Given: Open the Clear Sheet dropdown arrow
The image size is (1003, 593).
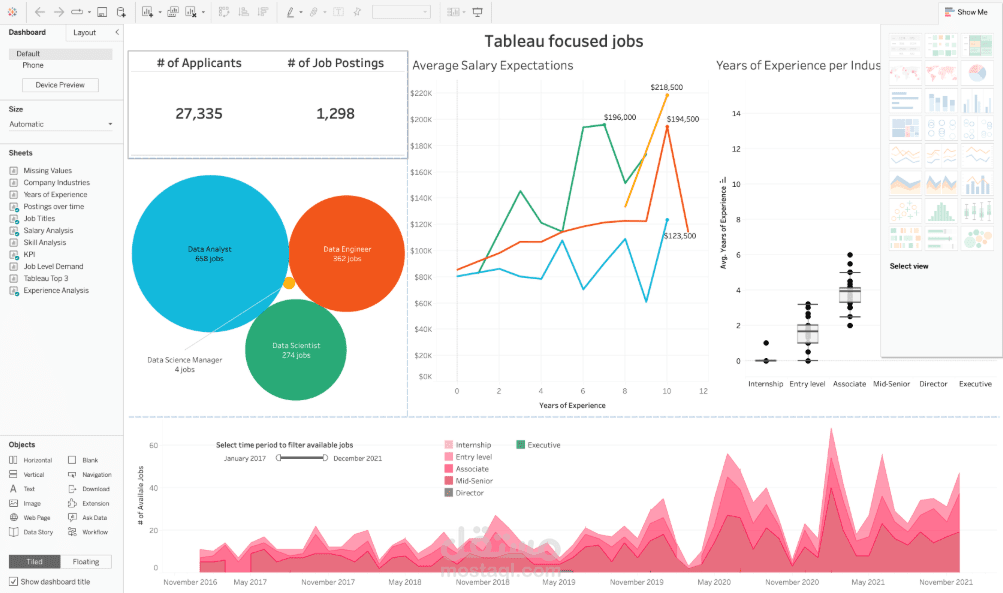Looking at the screenshot, I should click(203, 12).
